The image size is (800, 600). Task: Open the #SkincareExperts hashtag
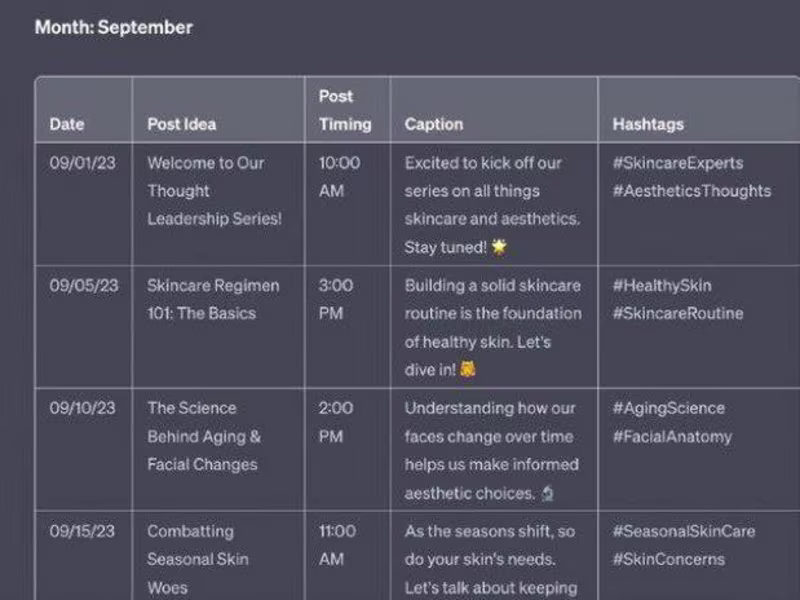[677, 163]
